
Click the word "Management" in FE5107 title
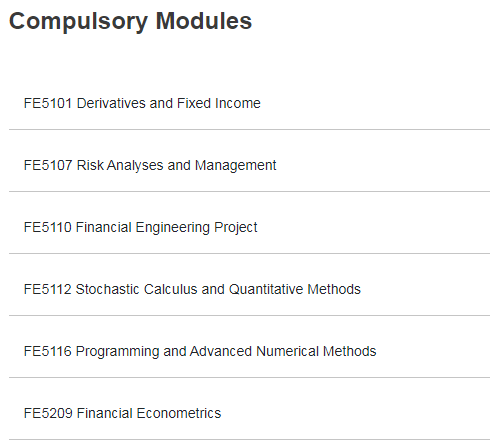(x=236, y=166)
